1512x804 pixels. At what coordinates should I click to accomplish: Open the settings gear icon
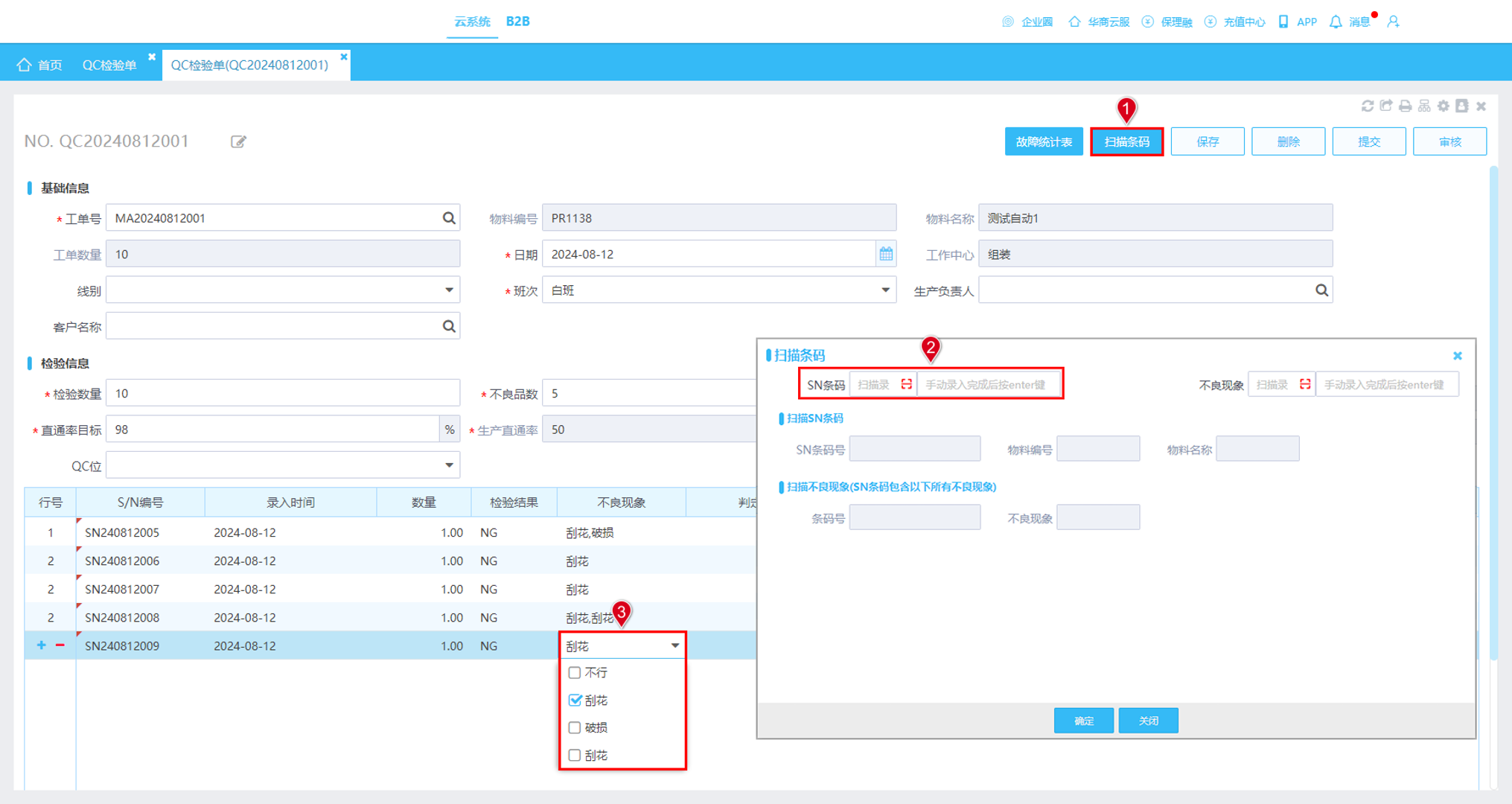point(1443,106)
